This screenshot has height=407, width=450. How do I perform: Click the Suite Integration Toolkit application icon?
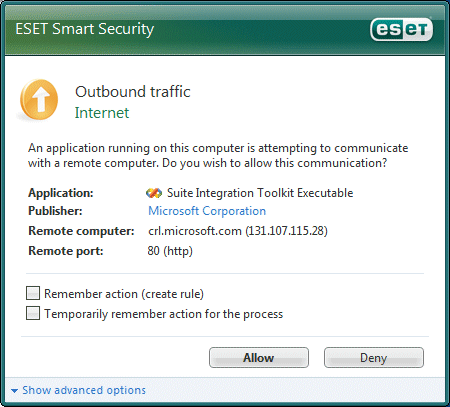(154, 193)
